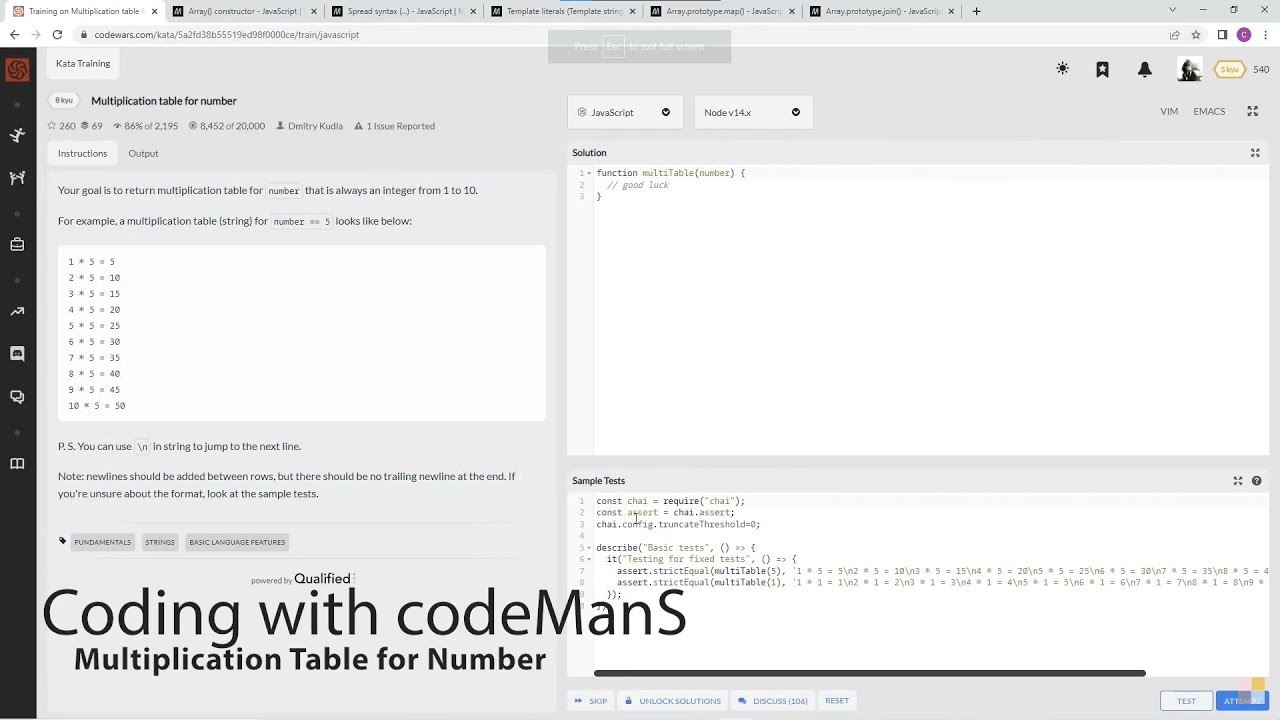
Task: Switch to the Instructions tab
Action: pyautogui.click(x=82, y=153)
